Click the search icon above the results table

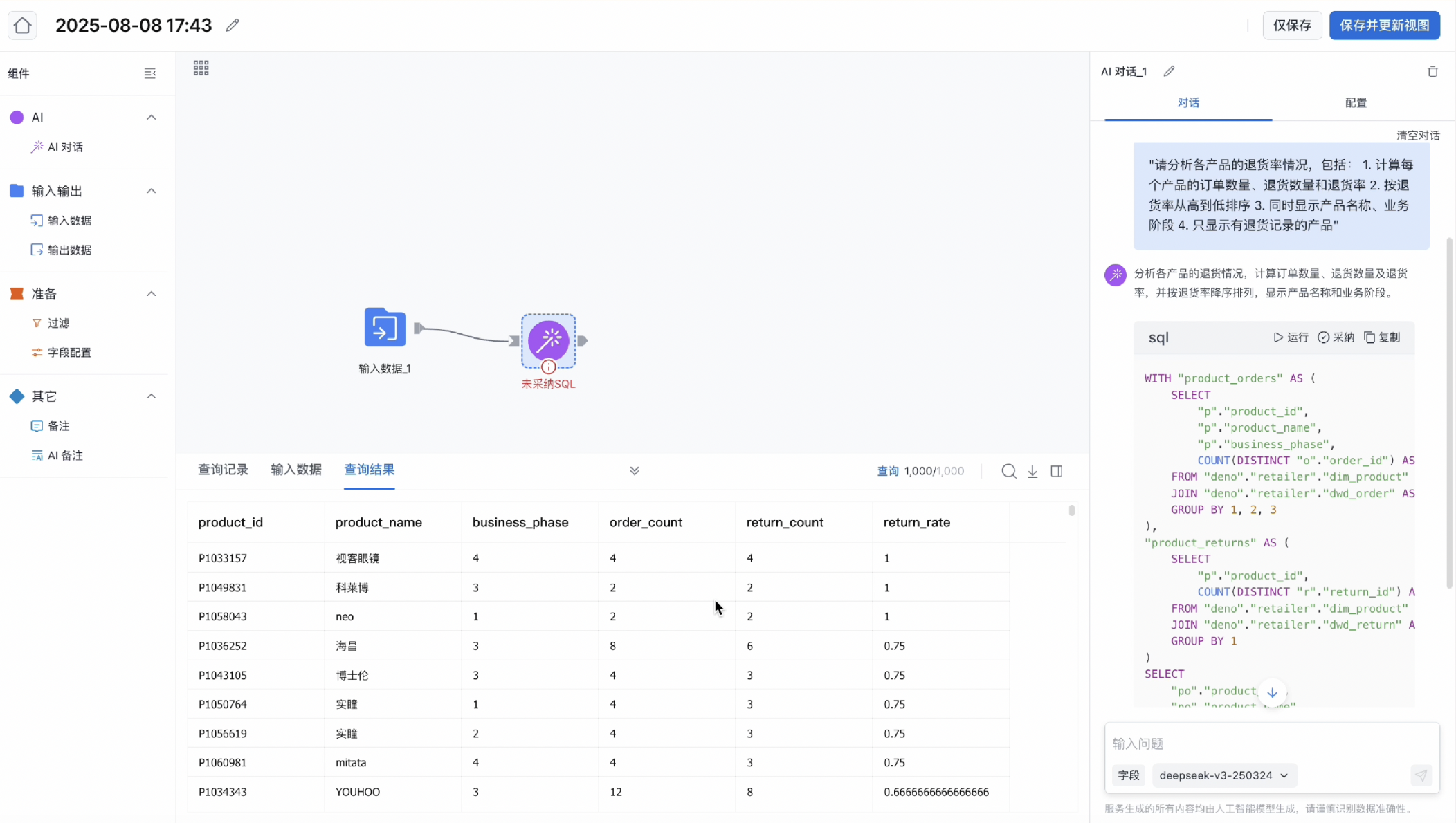point(1009,471)
